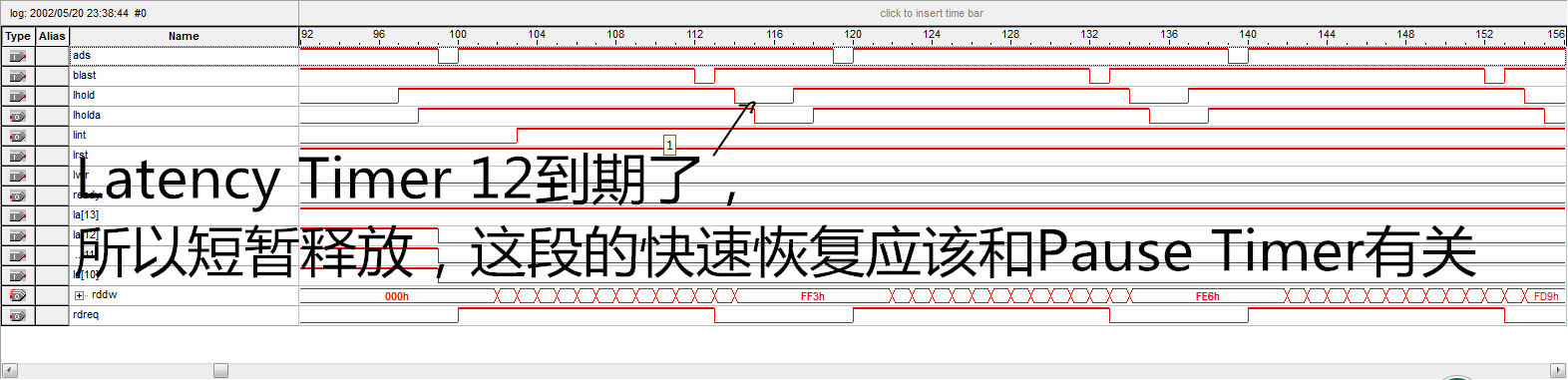Click the 'click to insert time bar' area
Image resolution: width=1568 pixels, height=380 pixels.
coord(932,13)
